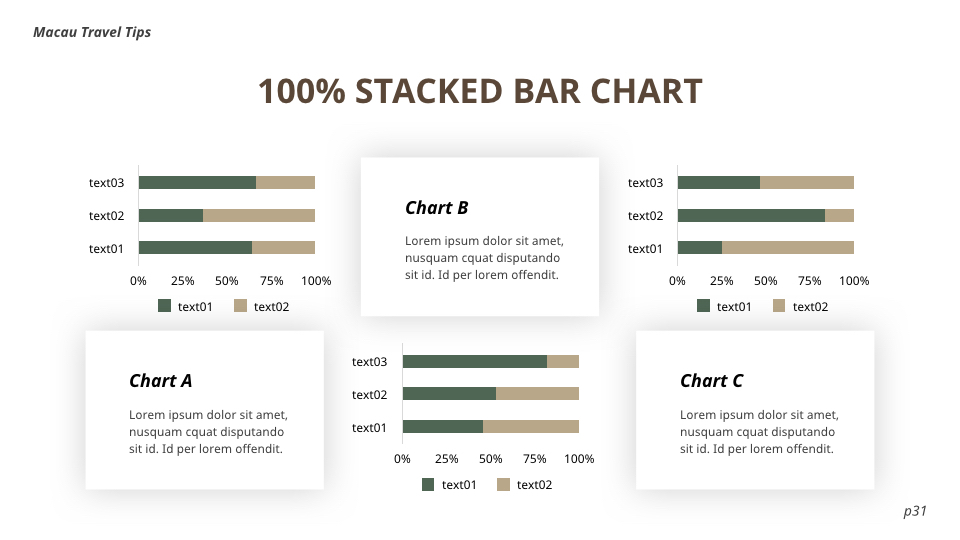Viewport: 960px width, 540px height.
Task: Select green segment of text03 bar, bottom-center chart
Action: [x=474, y=361]
